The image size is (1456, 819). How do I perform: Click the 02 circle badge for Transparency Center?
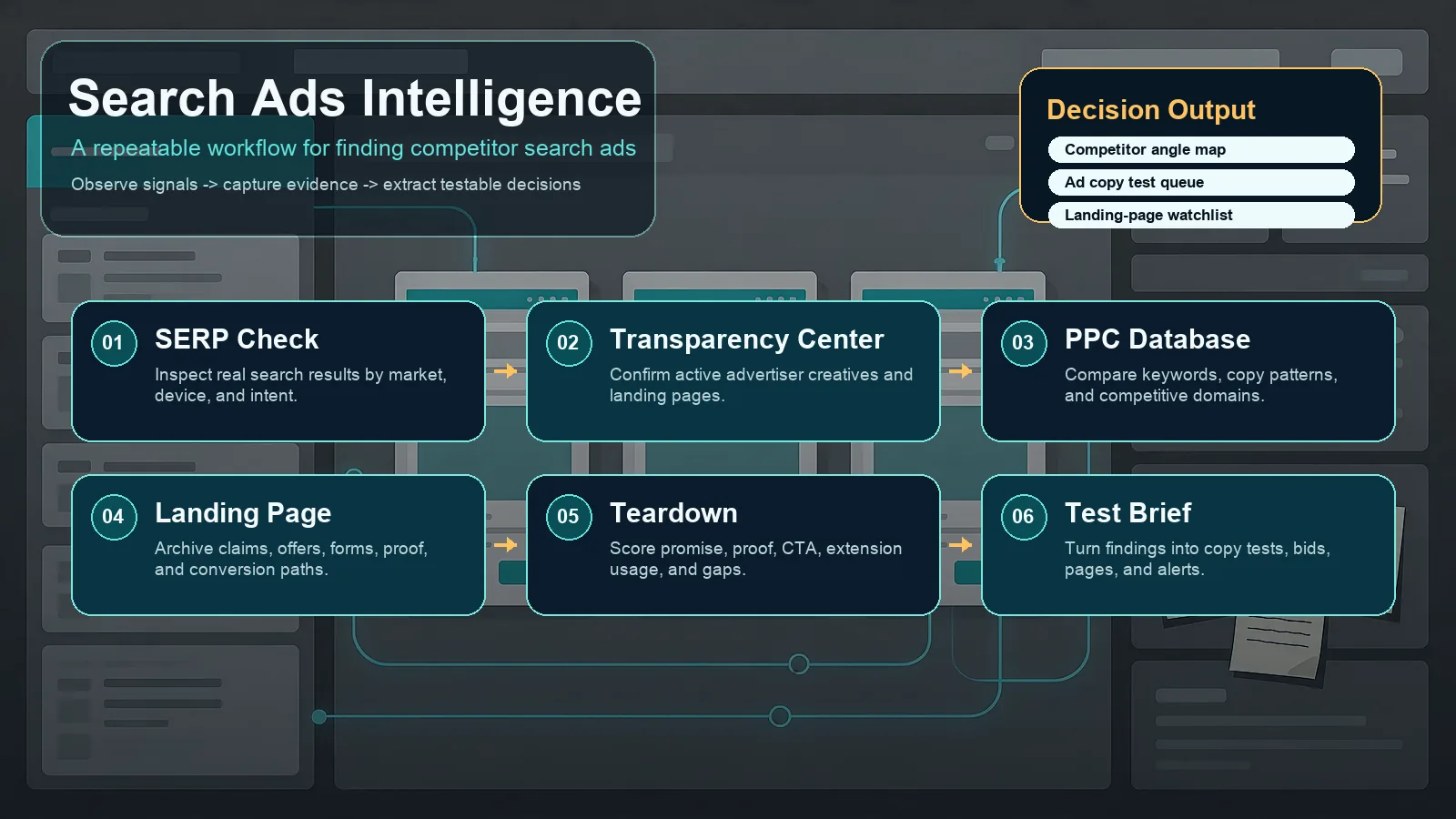(x=568, y=344)
